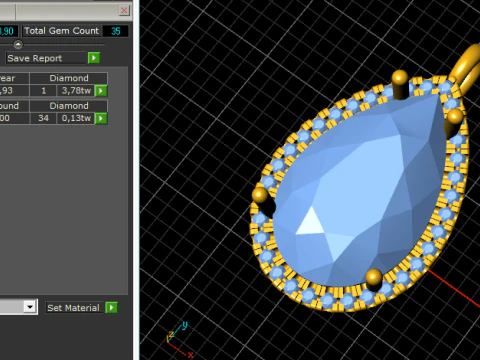Click the Save Report button

pos(47,58)
